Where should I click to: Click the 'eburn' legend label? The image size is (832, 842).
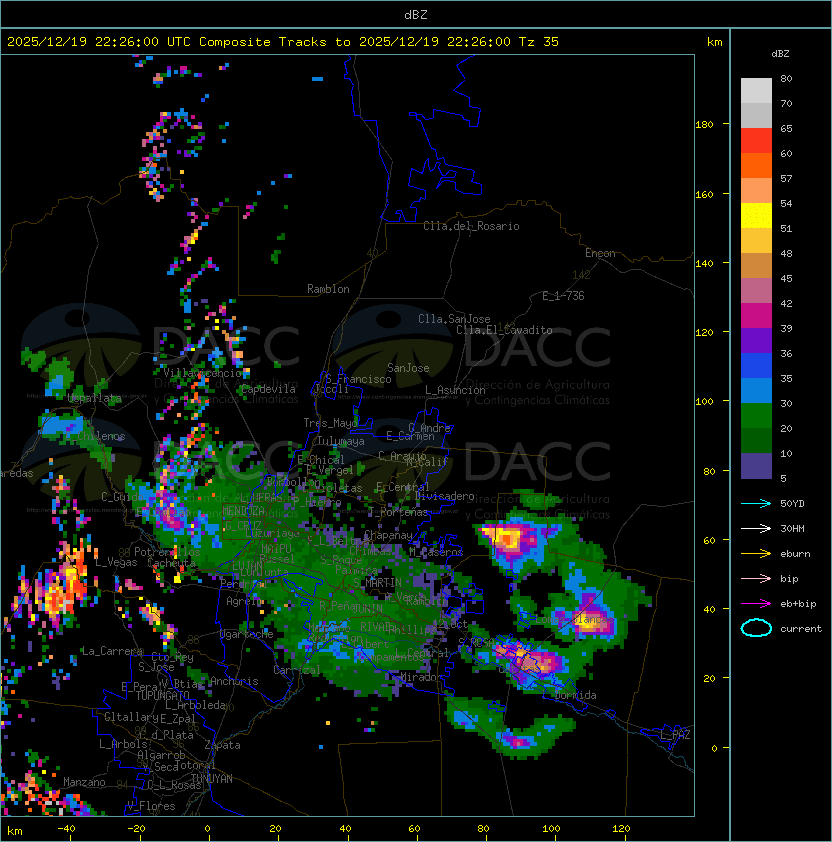pos(795,554)
